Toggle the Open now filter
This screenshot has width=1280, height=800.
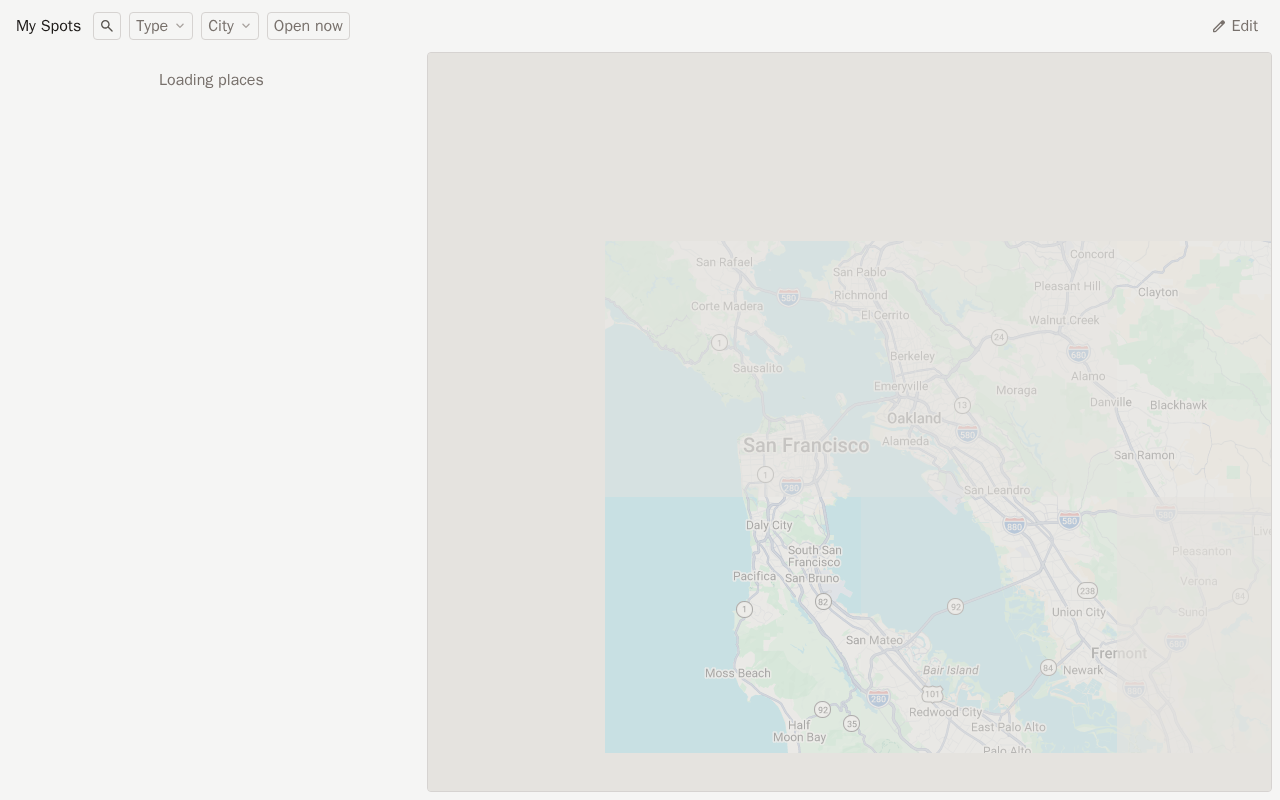pos(308,26)
